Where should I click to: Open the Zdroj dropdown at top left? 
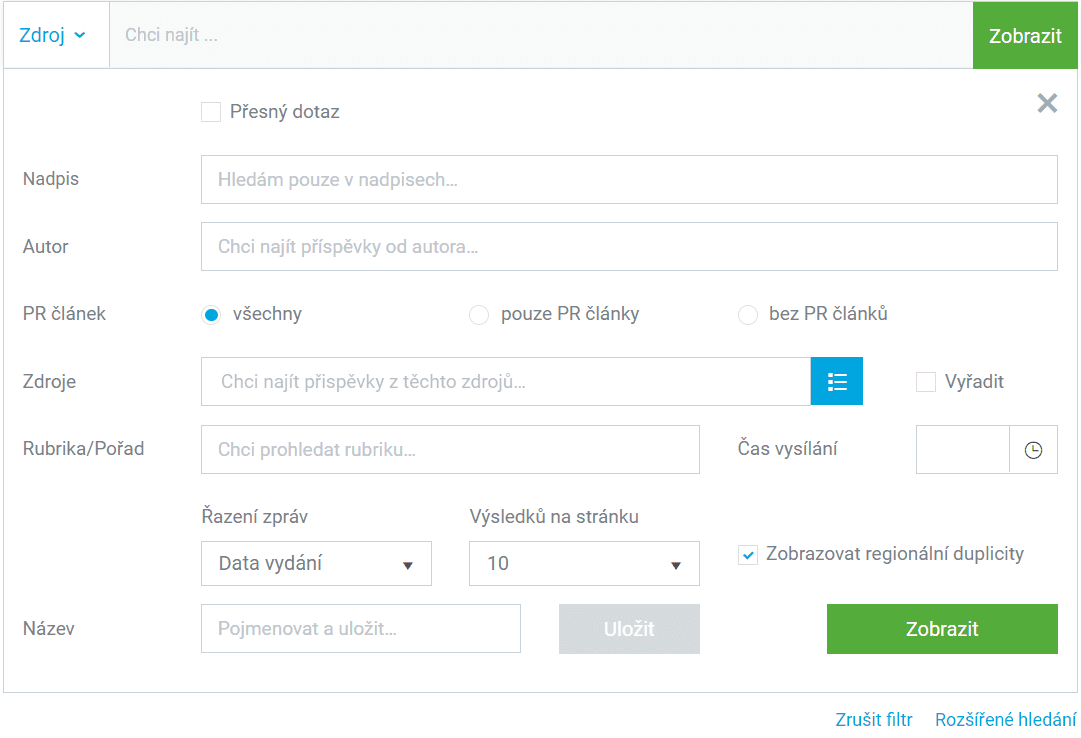[52, 35]
